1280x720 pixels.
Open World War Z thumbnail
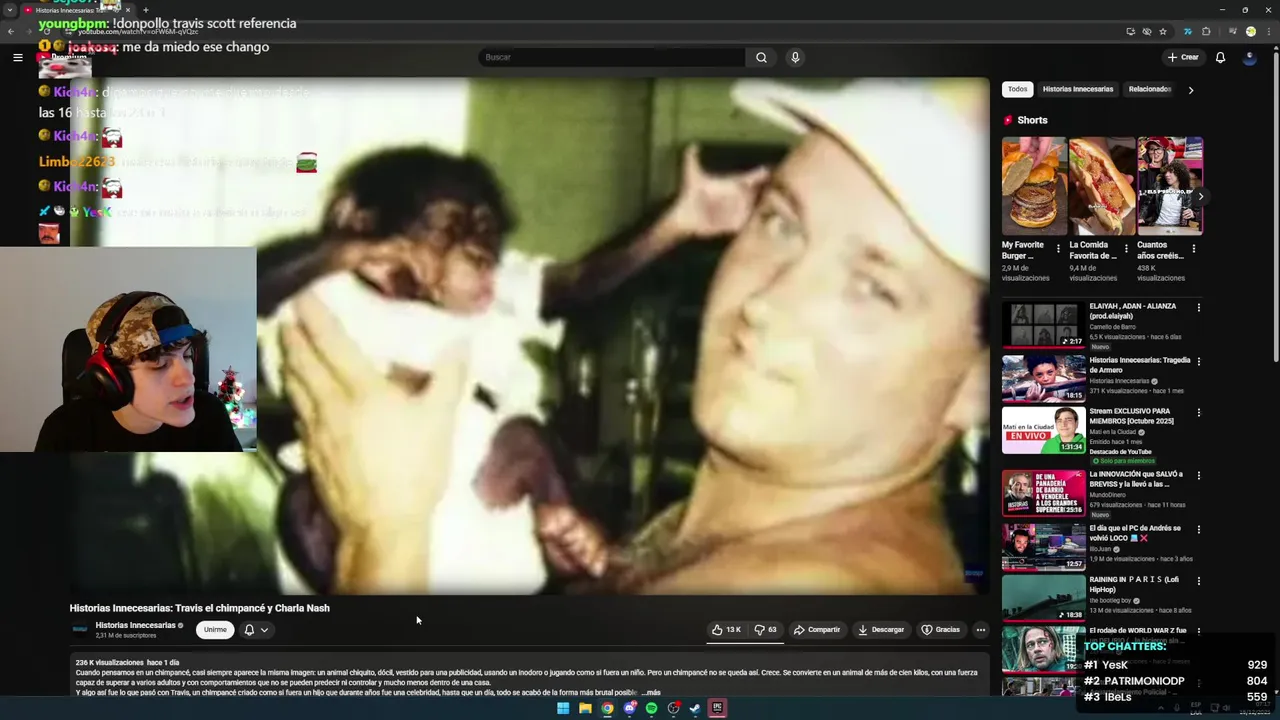coord(1043,649)
